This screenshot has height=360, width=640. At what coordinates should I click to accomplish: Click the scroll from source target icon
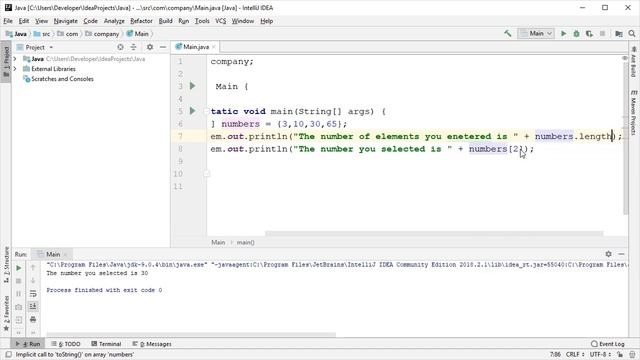pyautogui.click(x=120, y=47)
